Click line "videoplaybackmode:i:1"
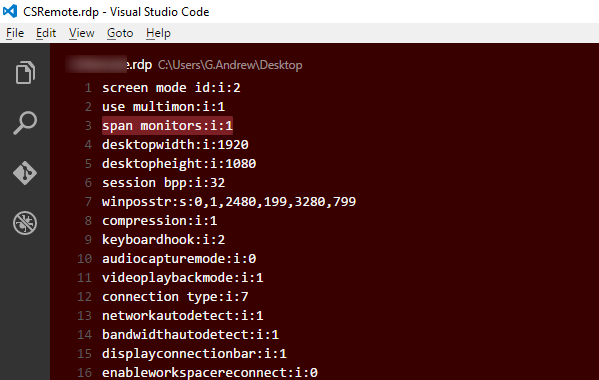 click(183, 278)
